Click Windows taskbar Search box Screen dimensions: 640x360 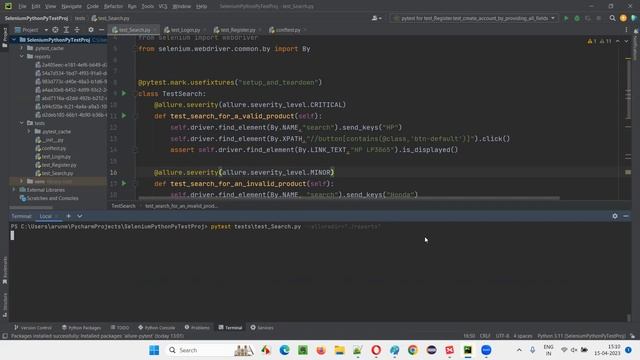211,350
